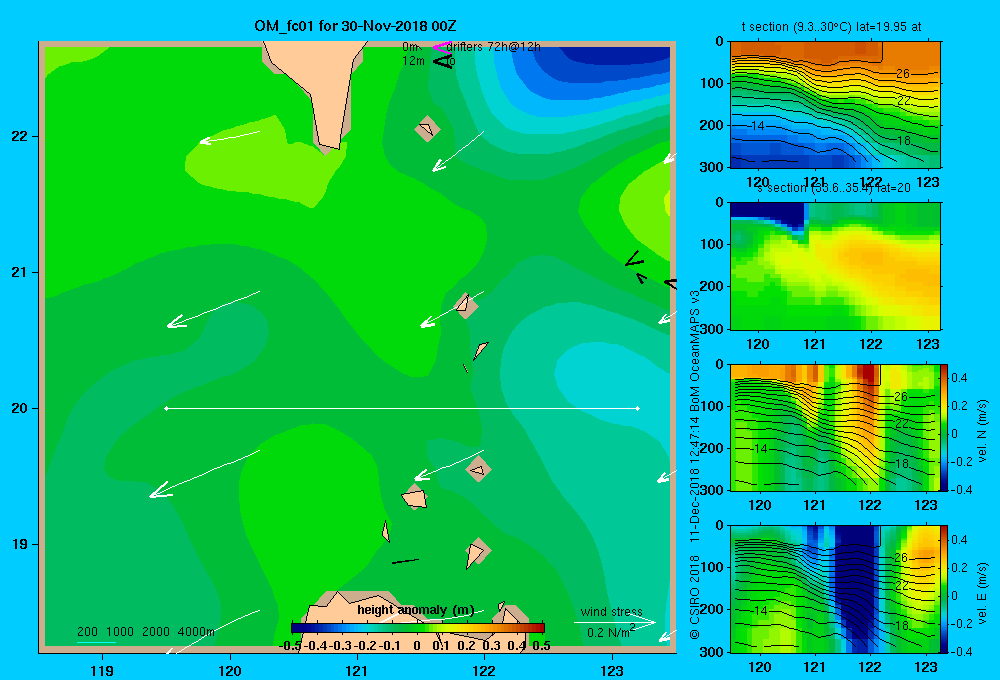1000x680 pixels.
Task: Click the title "OM_fc01 for 30-Nov-2018 00Z"
Action: 355,26
